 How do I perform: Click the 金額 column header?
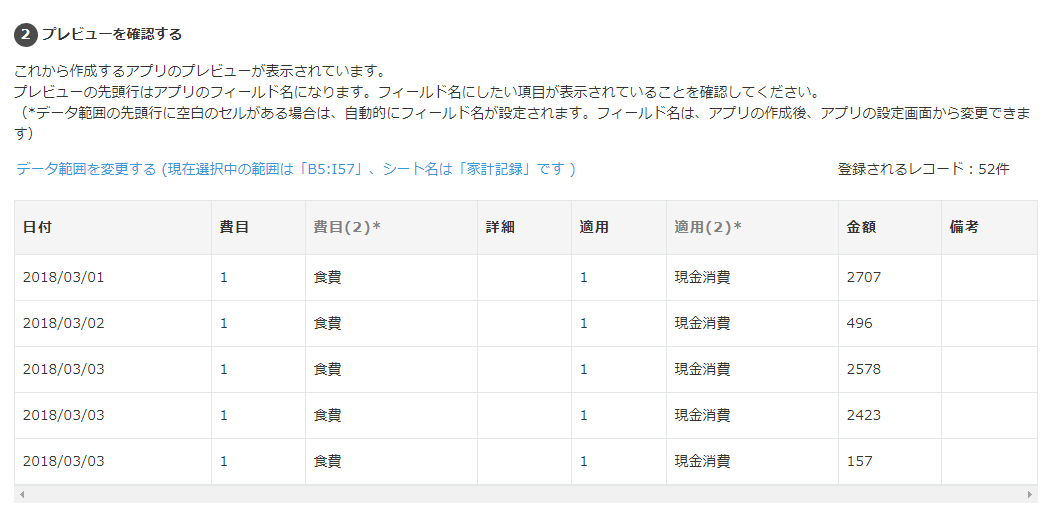click(890, 228)
